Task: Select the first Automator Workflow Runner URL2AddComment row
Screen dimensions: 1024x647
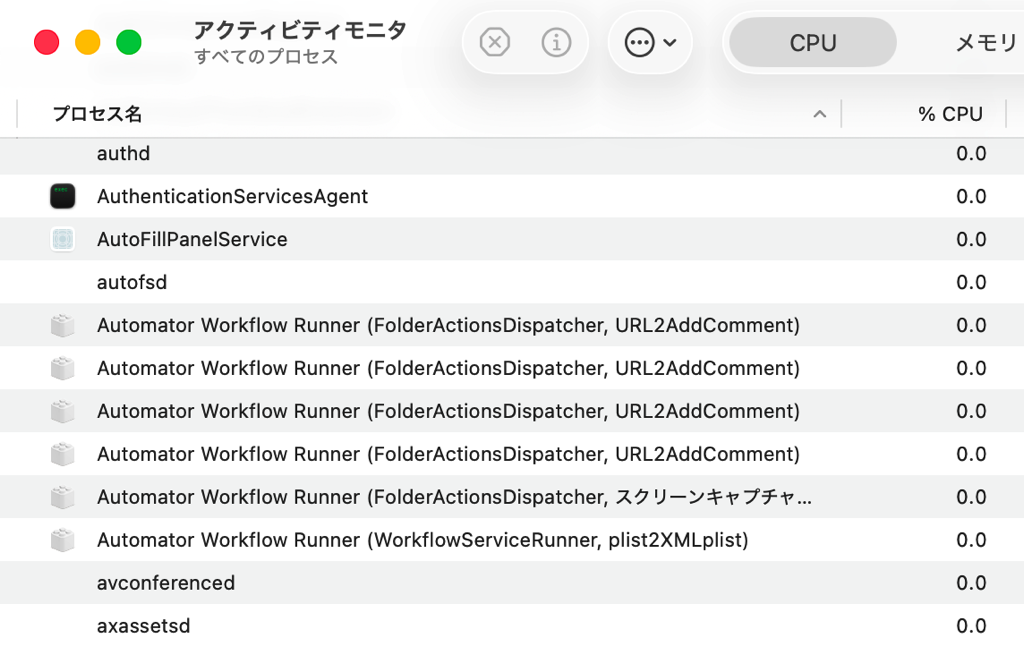Action: [448, 326]
